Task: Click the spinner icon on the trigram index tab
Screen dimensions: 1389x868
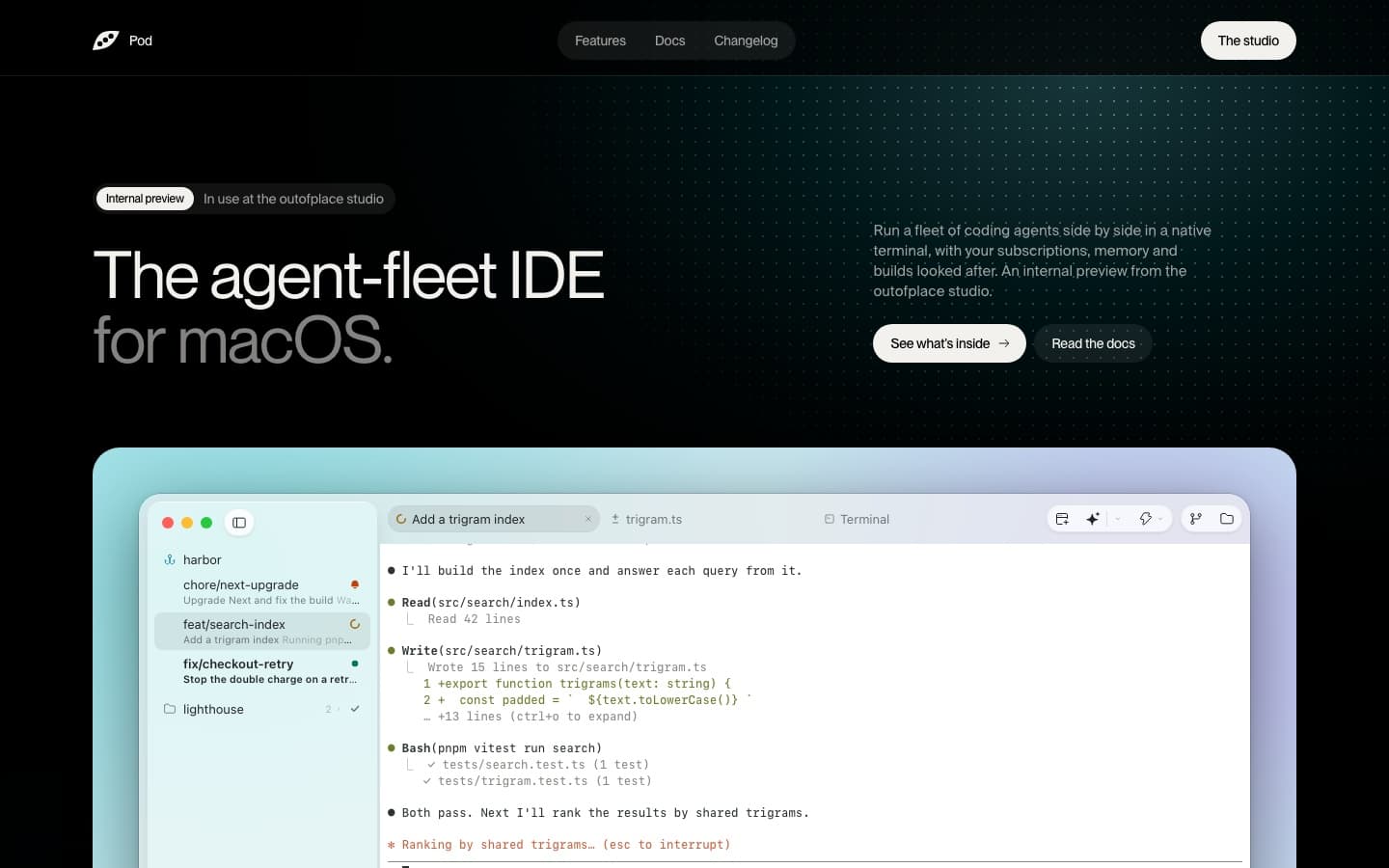Action: point(401,519)
